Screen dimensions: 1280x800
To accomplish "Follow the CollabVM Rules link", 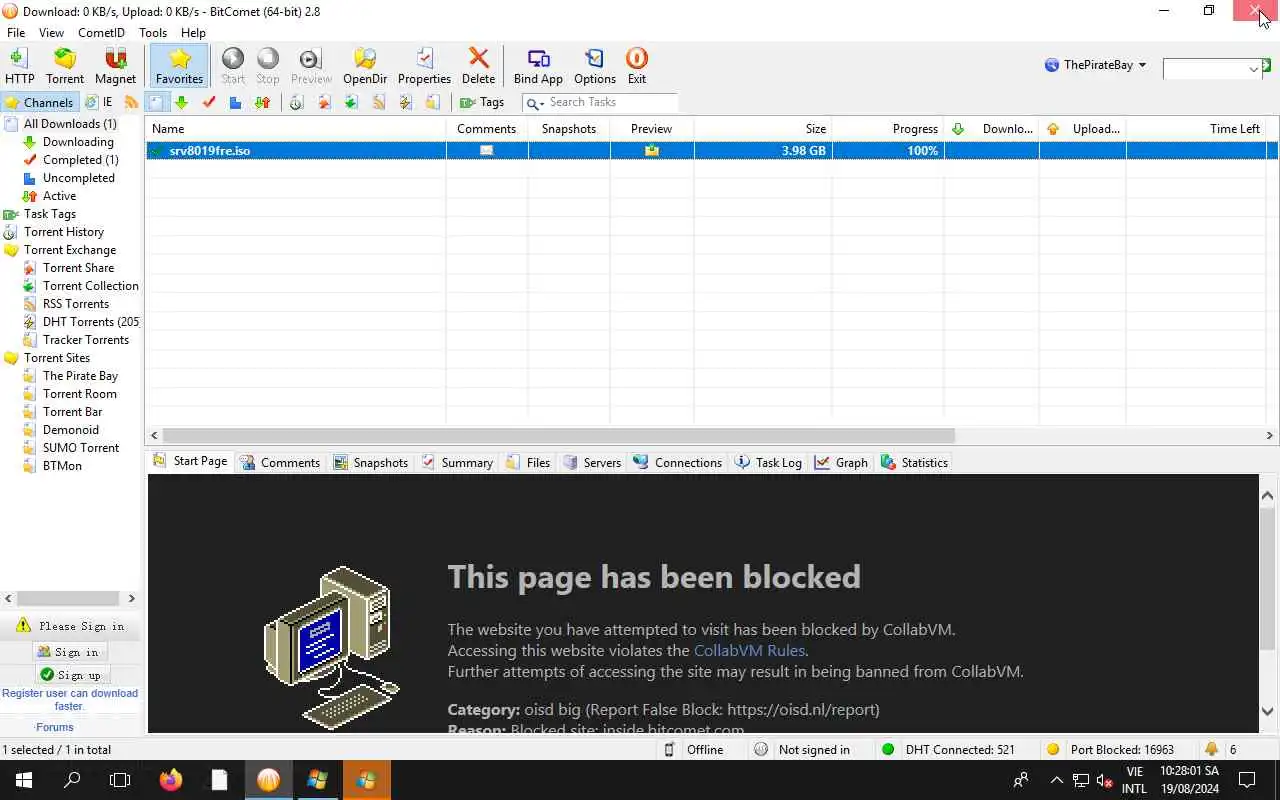I will pyautogui.click(x=749, y=650).
